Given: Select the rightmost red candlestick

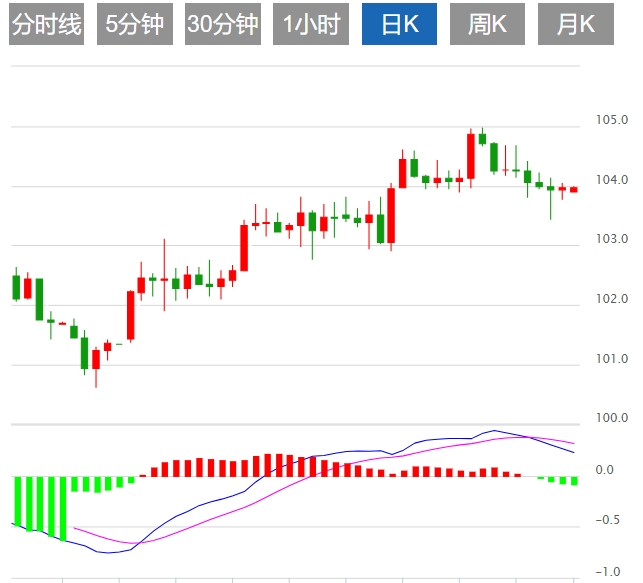Looking at the screenshot, I should [574, 189].
